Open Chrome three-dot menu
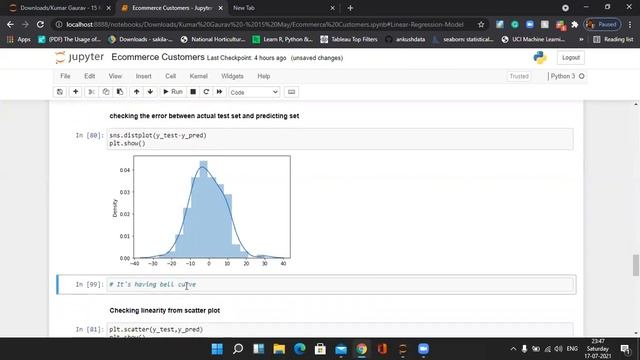This screenshot has width=640, height=360. pos(630,24)
